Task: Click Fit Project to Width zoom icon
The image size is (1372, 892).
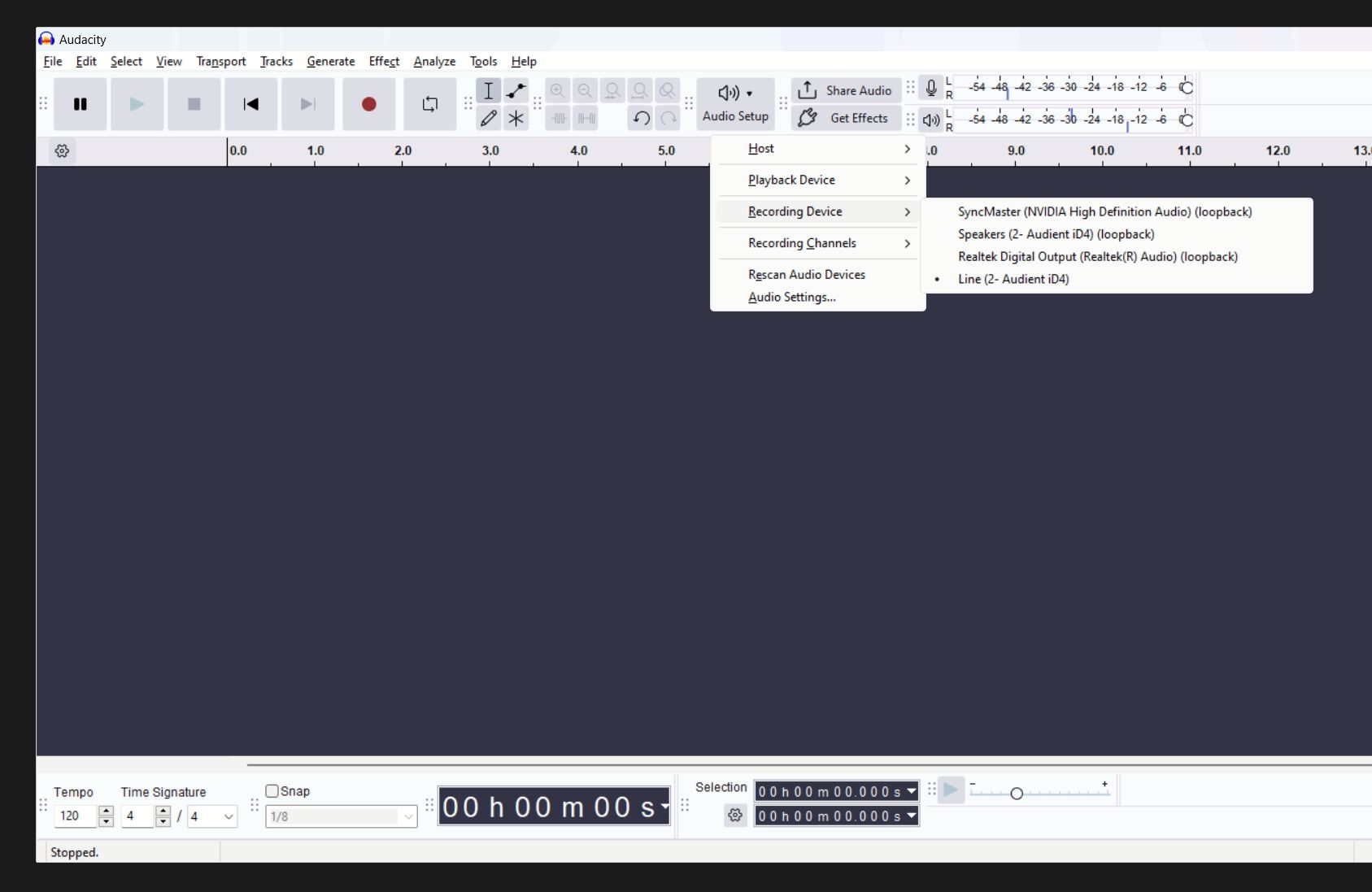Action: point(640,90)
